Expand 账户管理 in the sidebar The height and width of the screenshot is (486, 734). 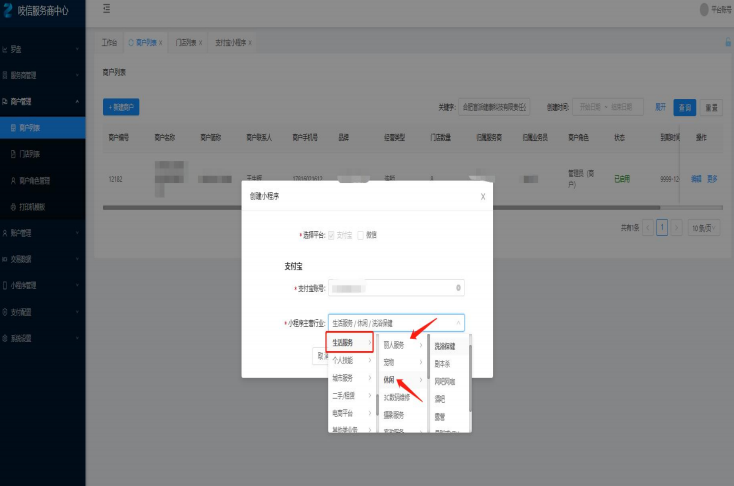(x=42, y=232)
